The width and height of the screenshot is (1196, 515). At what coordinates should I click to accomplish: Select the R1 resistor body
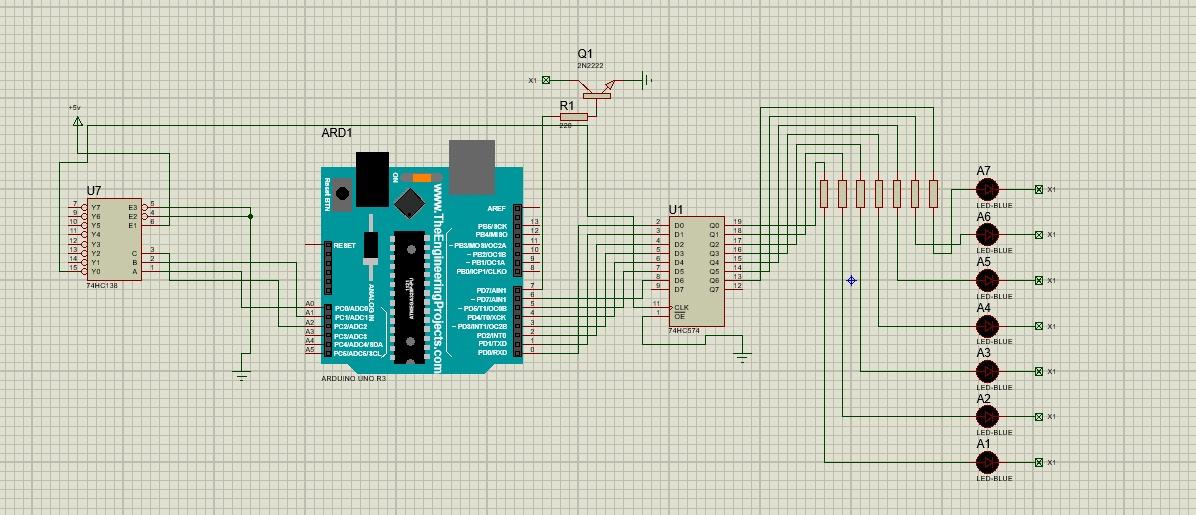pos(574,117)
